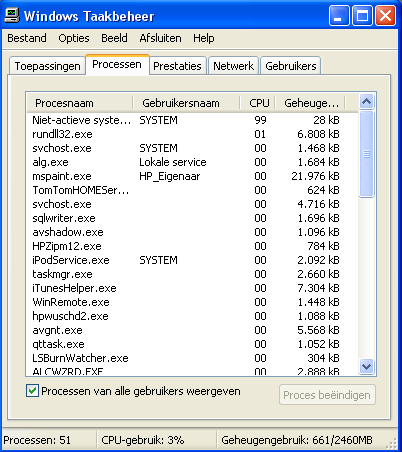Click the 6.808 kB memory value

(x=318, y=134)
